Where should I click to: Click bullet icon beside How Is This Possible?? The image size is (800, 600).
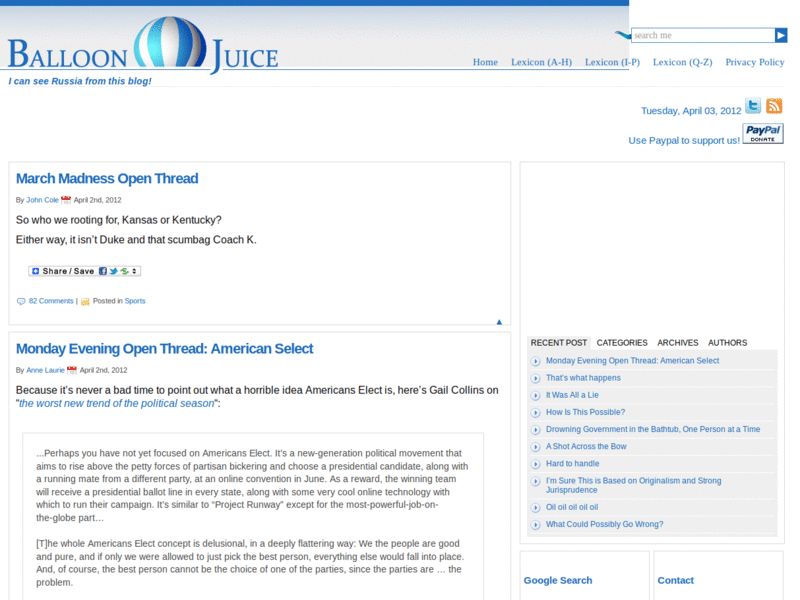(535, 413)
